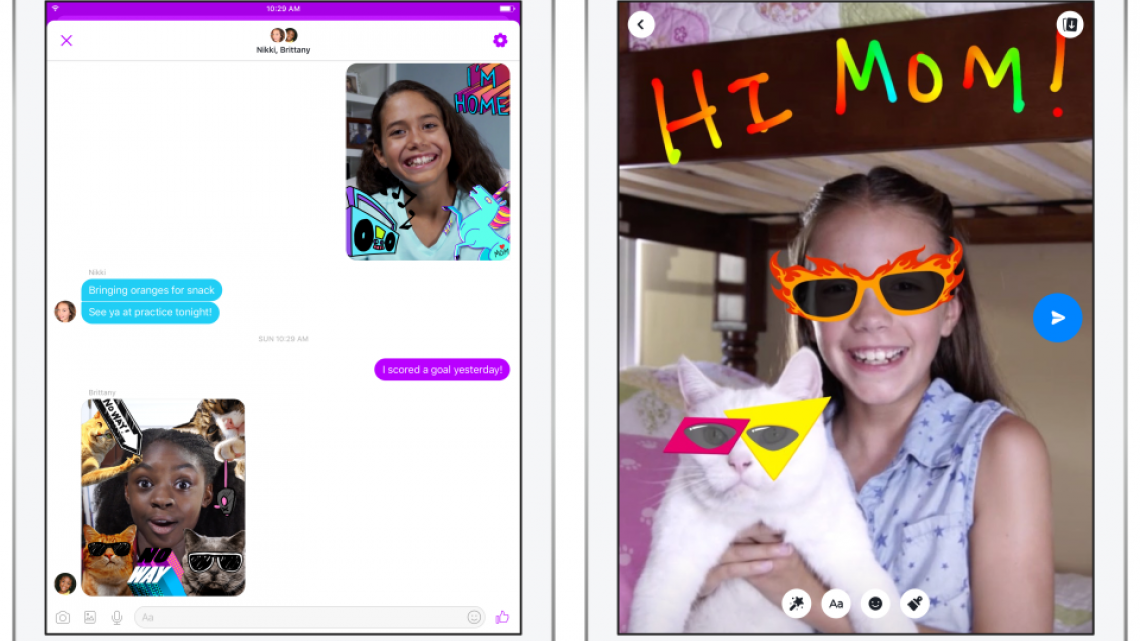This screenshot has width=1140, height=641.
Task: Tap Nikki's avatar beside her messages
Action: click(x=65, y=311)
